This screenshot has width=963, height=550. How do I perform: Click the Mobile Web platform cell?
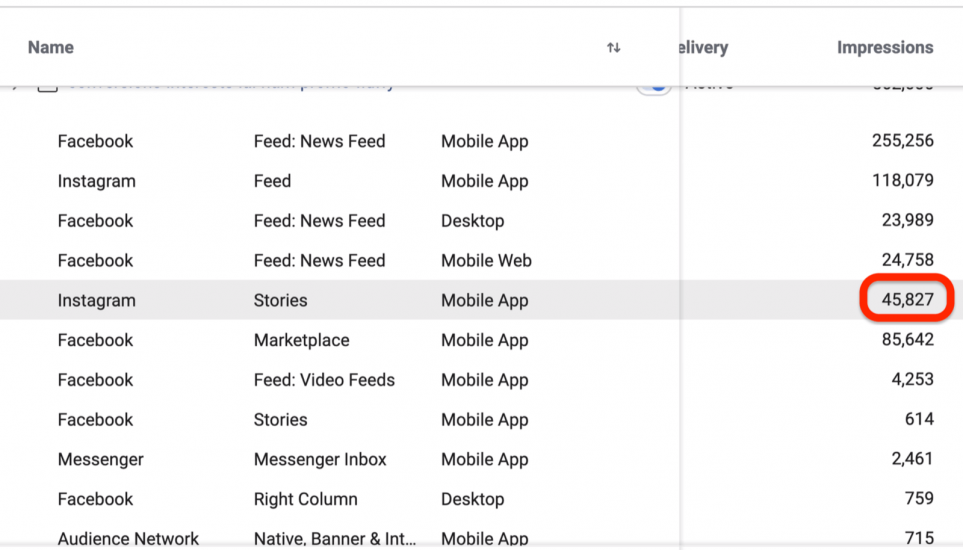point(486,261)
